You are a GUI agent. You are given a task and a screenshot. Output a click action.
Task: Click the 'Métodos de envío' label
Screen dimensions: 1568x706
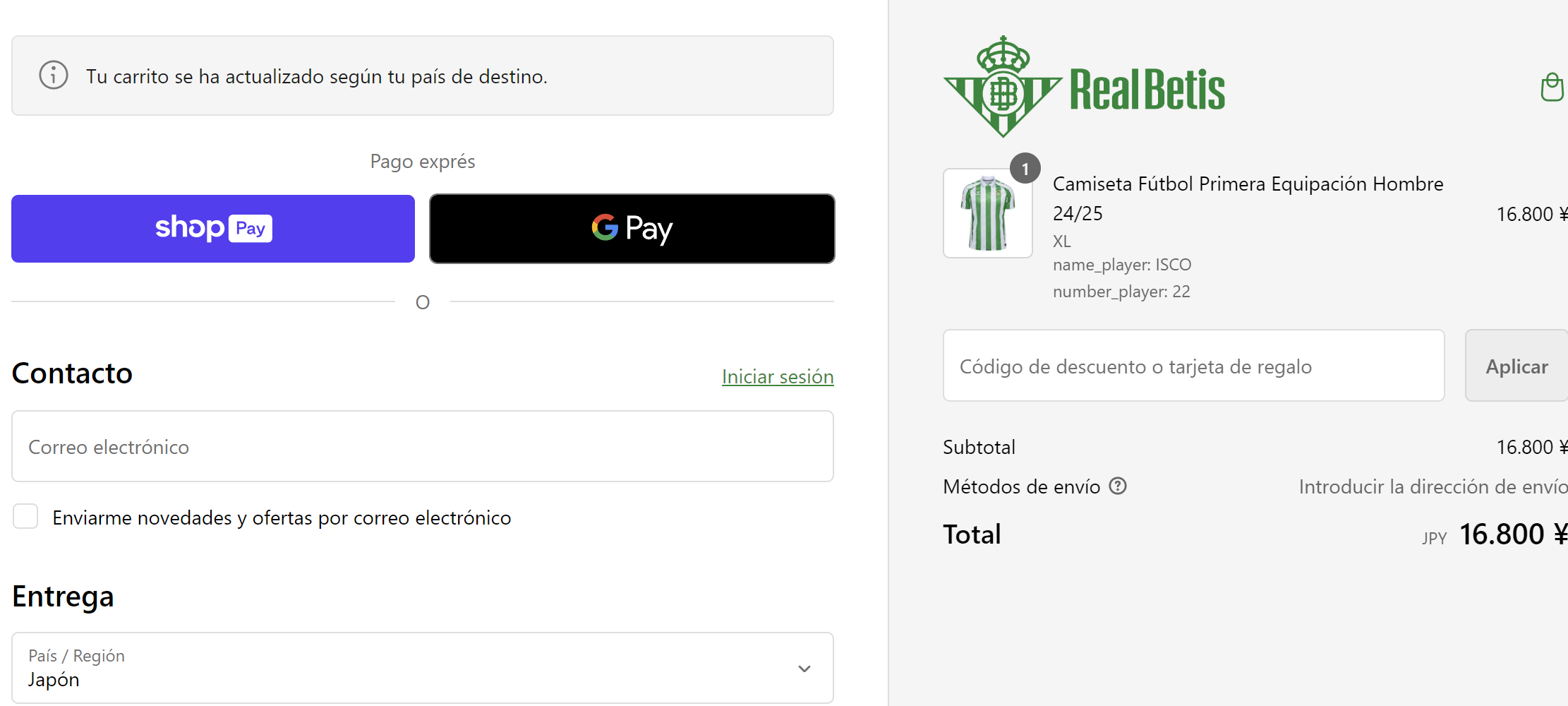coord(1022,486)
